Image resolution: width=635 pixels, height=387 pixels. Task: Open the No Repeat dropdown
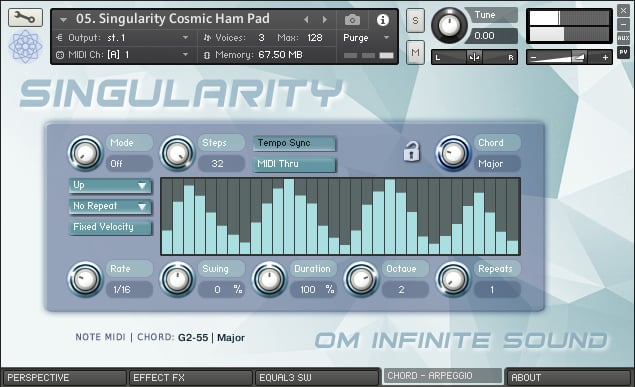[x=110, y=206]
